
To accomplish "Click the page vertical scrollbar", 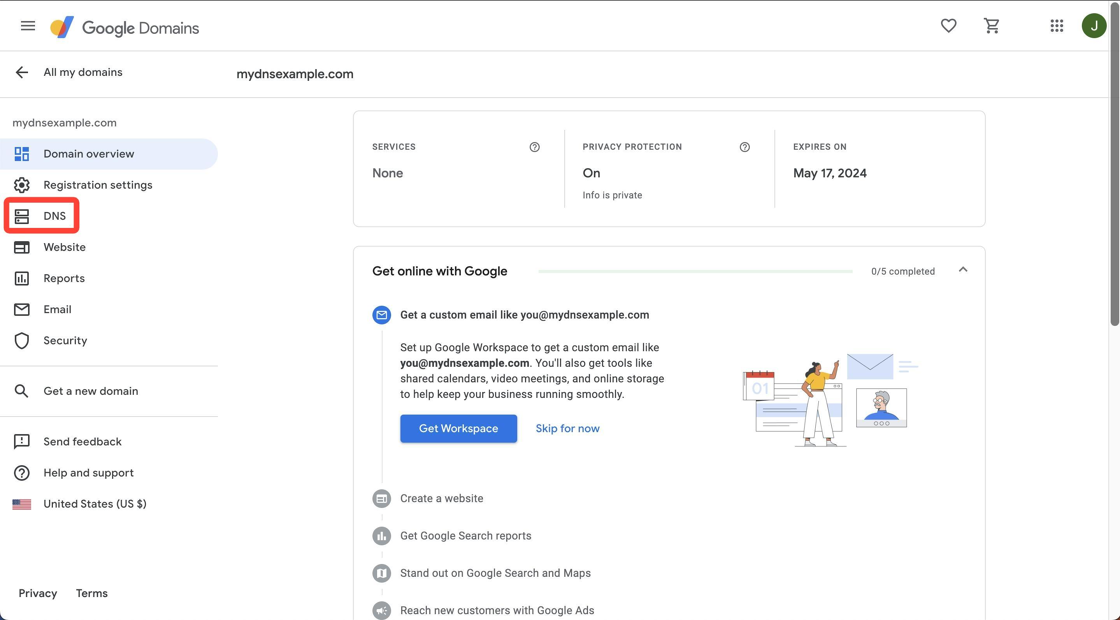I will coord(1114,164).
